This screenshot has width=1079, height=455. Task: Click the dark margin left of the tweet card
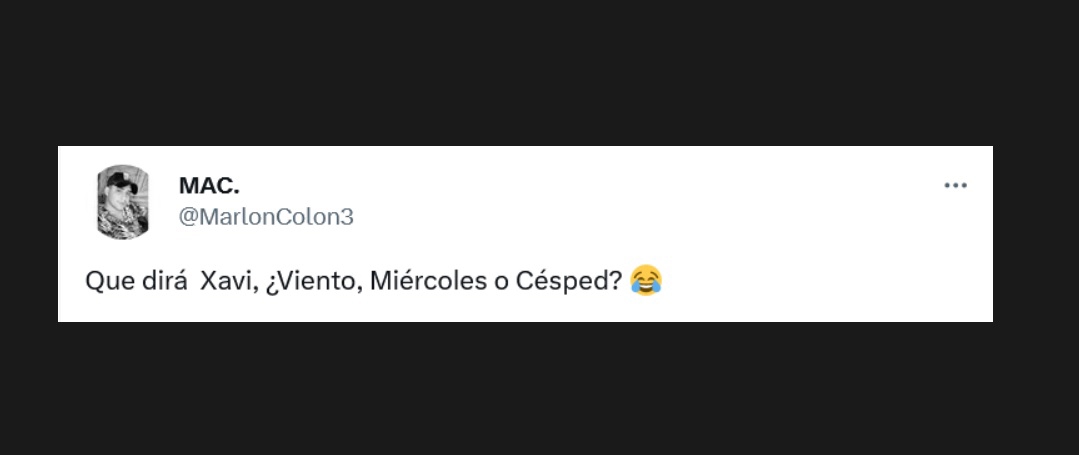[29, 234]
